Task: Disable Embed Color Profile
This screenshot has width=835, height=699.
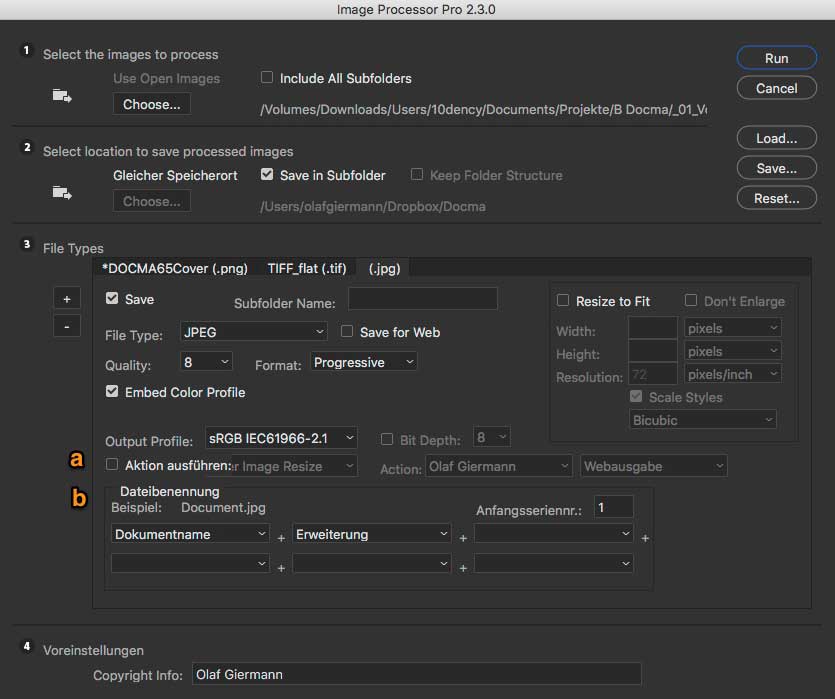Action: point(113,392)
